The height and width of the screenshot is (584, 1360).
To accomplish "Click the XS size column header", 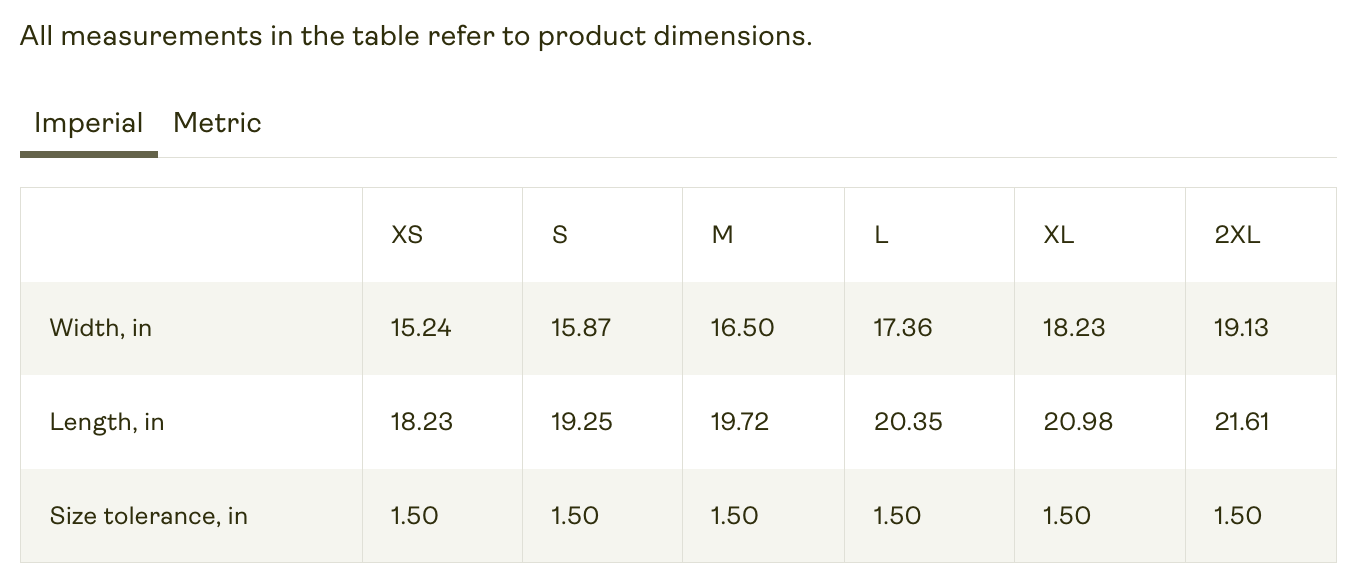I will 407,235.
